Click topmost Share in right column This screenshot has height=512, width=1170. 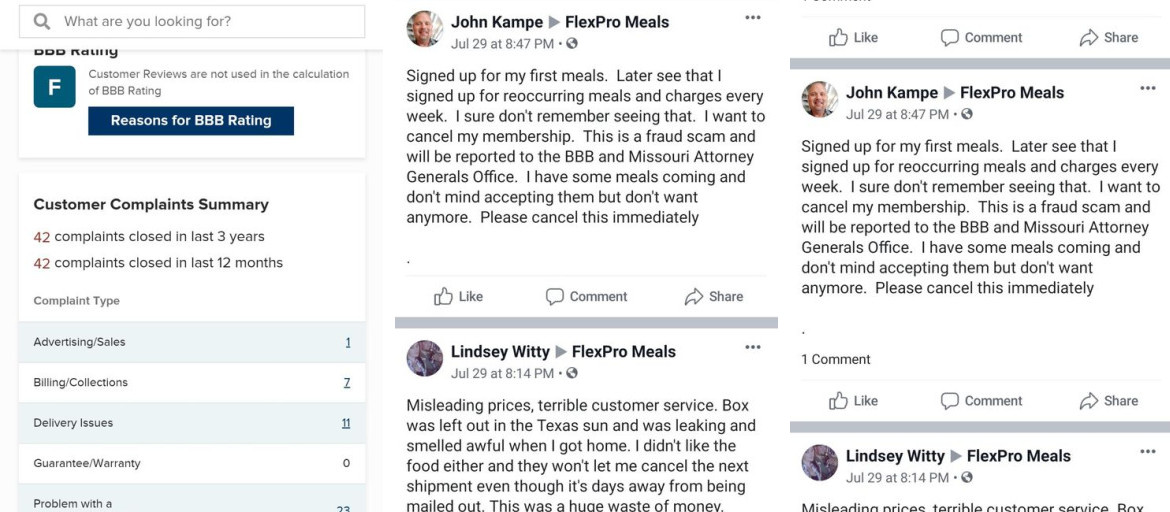tap(1108, 38)
